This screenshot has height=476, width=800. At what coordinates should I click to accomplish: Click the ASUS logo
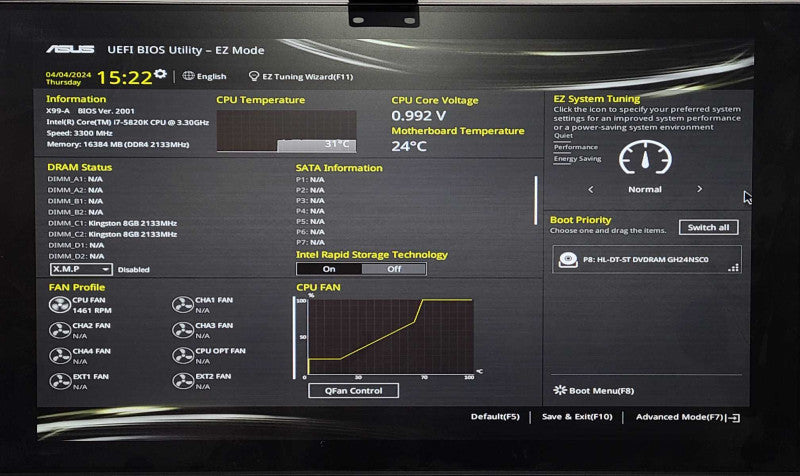pyautogui.click(x=70, y=49)
